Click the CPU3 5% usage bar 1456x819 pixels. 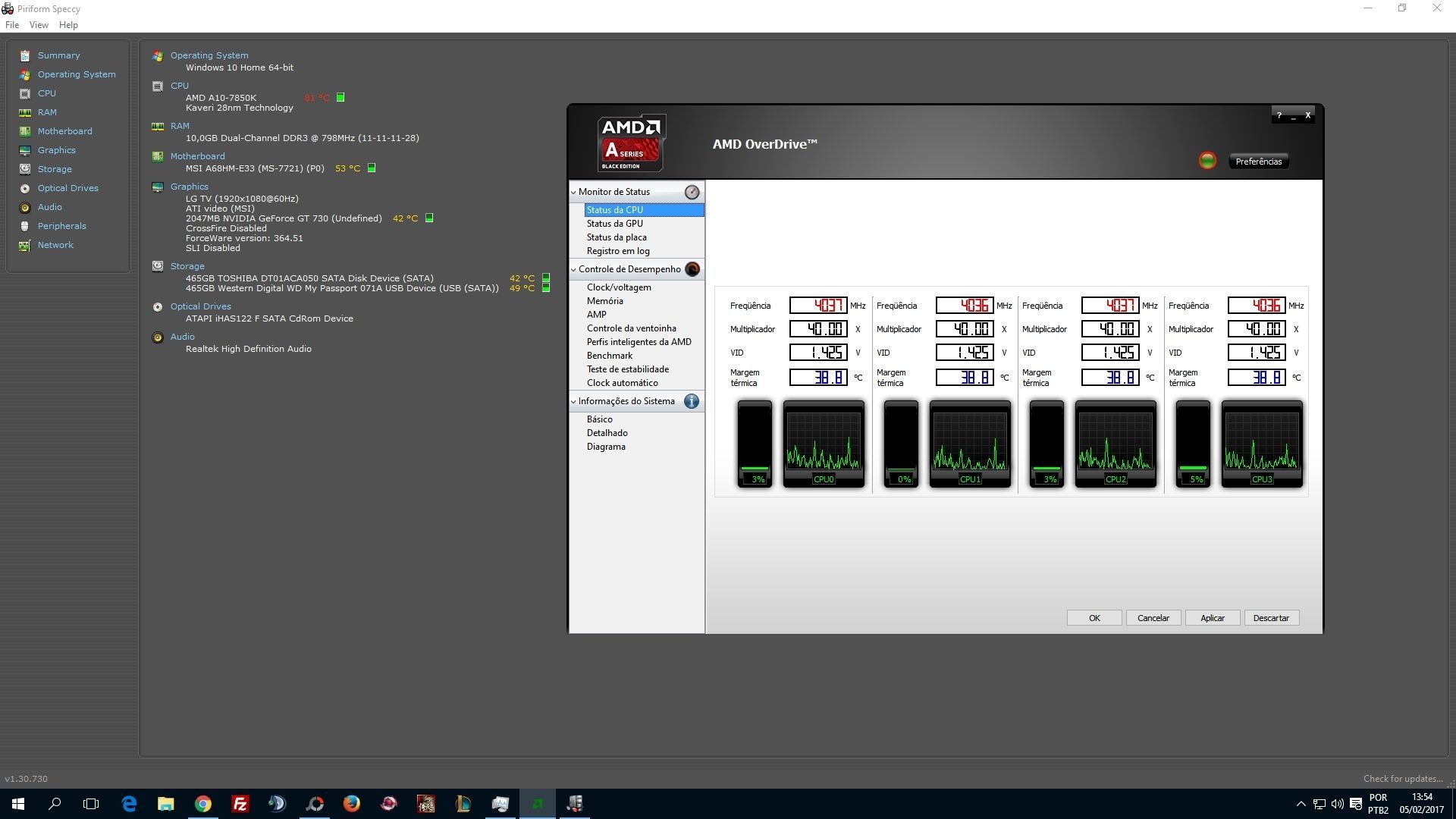click(1193, 444)
